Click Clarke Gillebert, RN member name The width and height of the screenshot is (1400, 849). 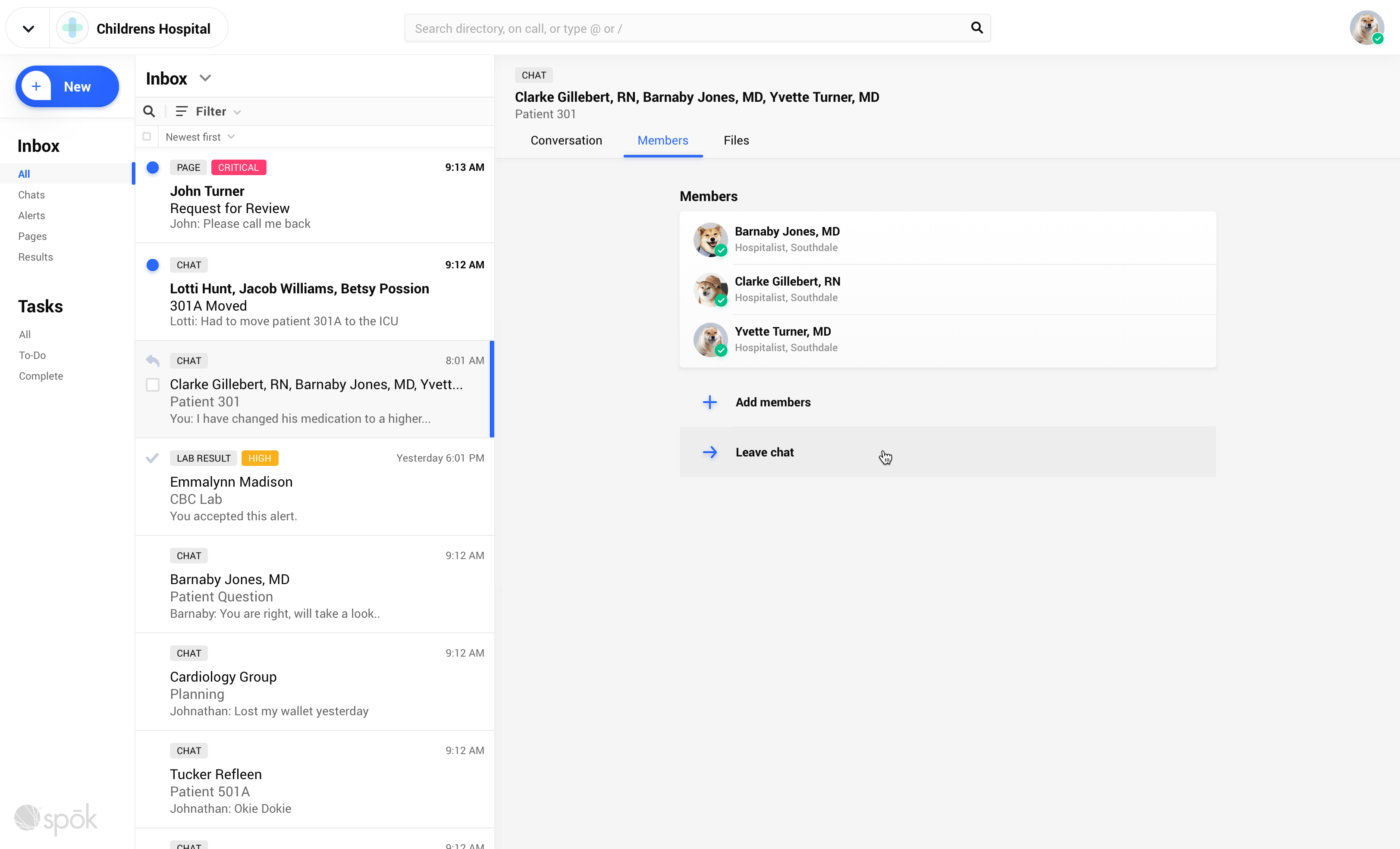pos(788,281)
